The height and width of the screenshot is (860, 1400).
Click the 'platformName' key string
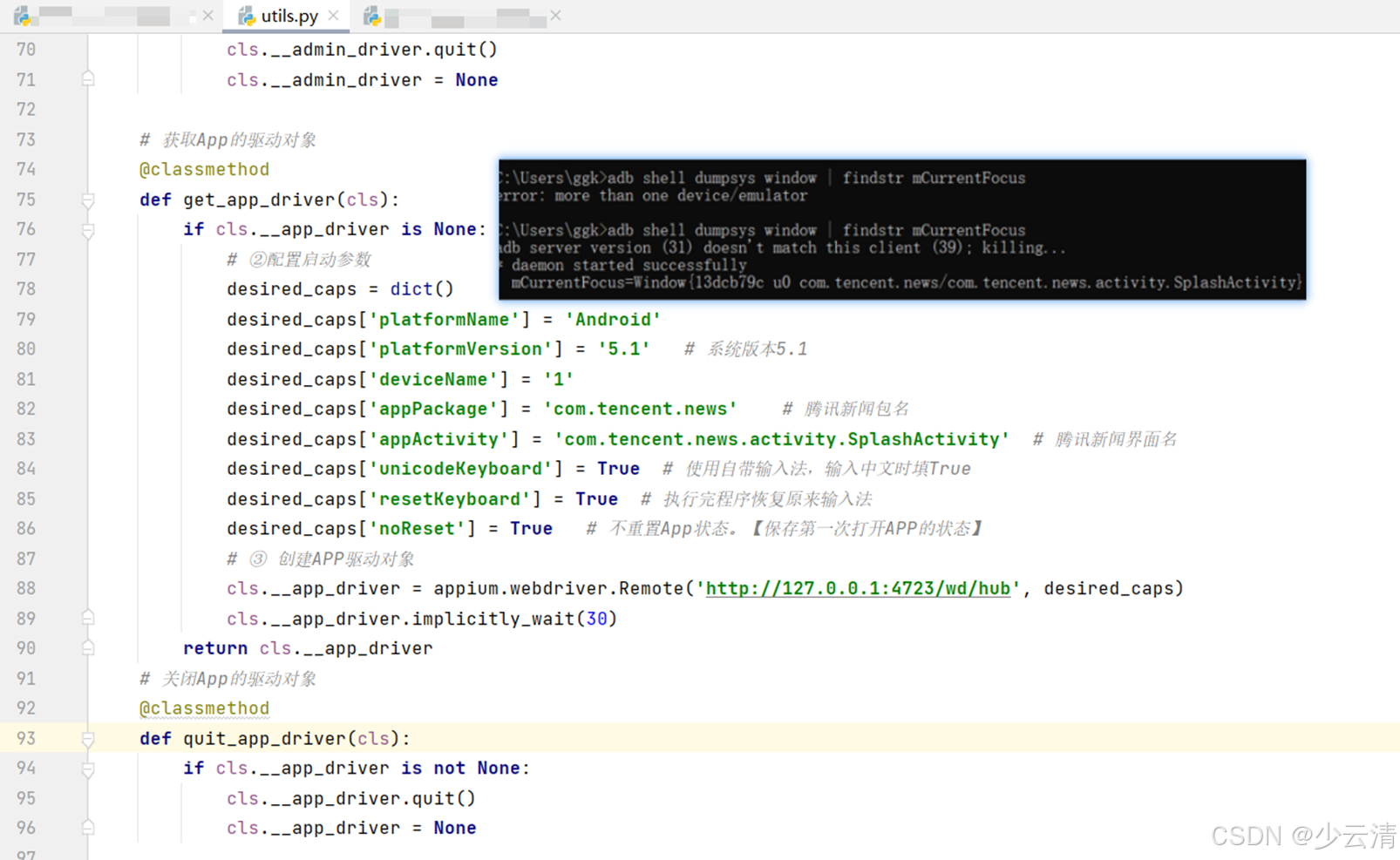tap(444, 319)
